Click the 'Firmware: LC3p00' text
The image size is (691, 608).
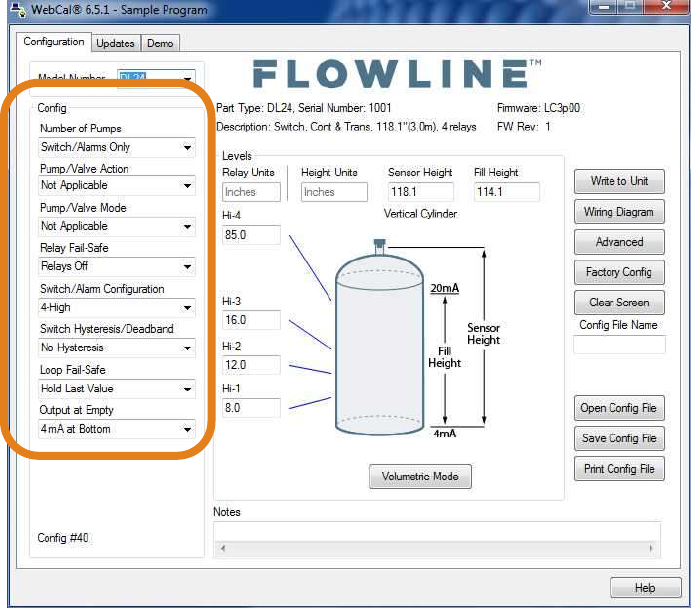coord(539,108)
